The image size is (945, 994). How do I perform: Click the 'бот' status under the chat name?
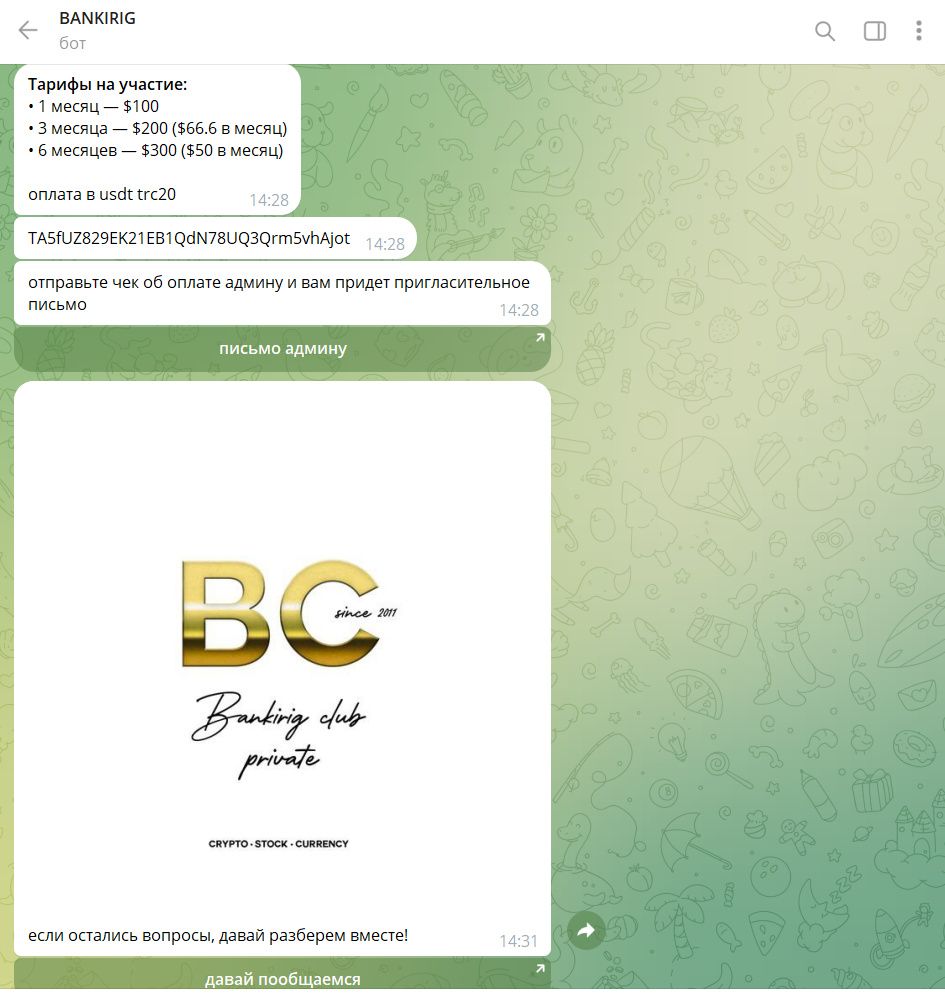pos(72,43)
